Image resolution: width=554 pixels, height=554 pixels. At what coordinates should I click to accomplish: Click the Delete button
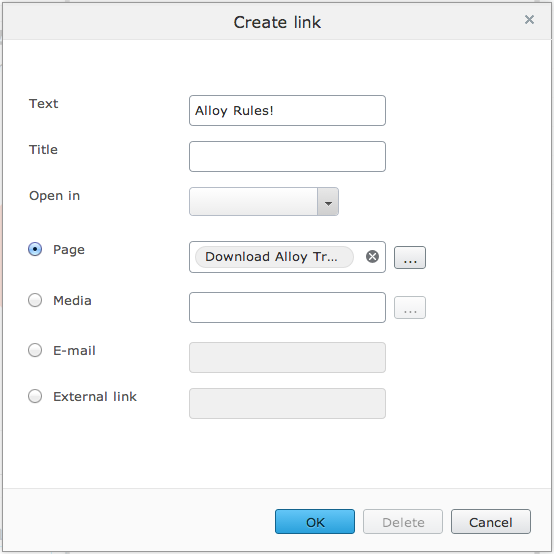click(x=403, y=521)
